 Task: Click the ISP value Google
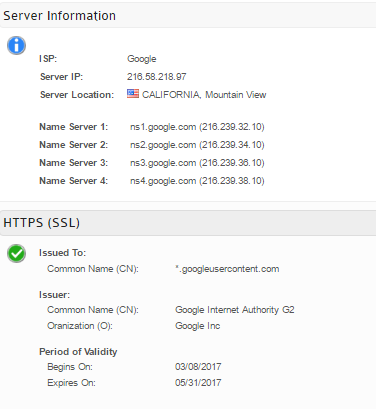coord(142,59)
